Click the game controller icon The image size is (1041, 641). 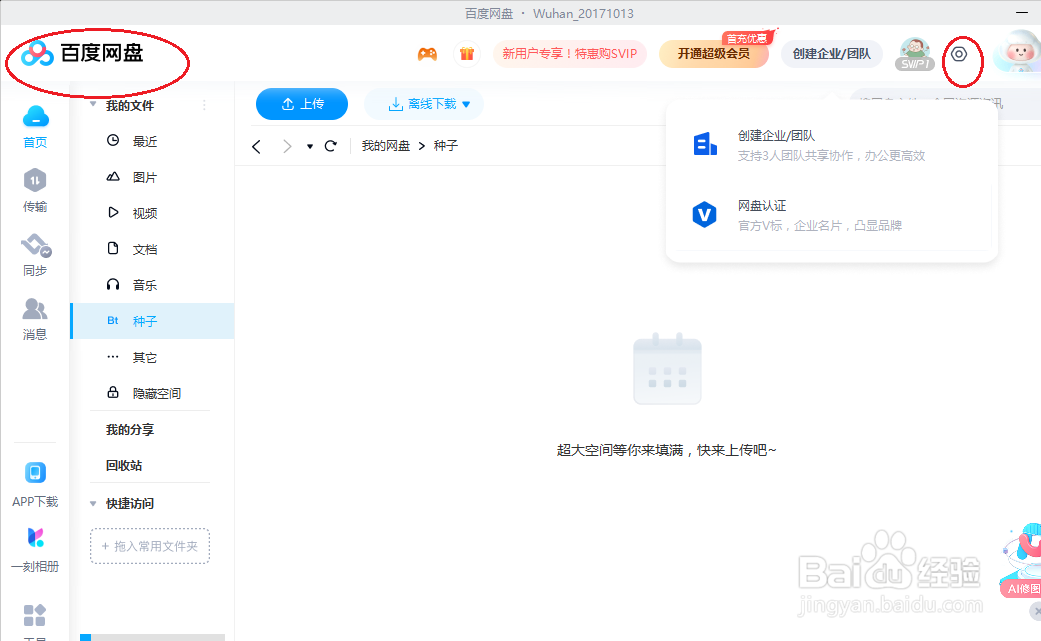(x=428, y=54)
